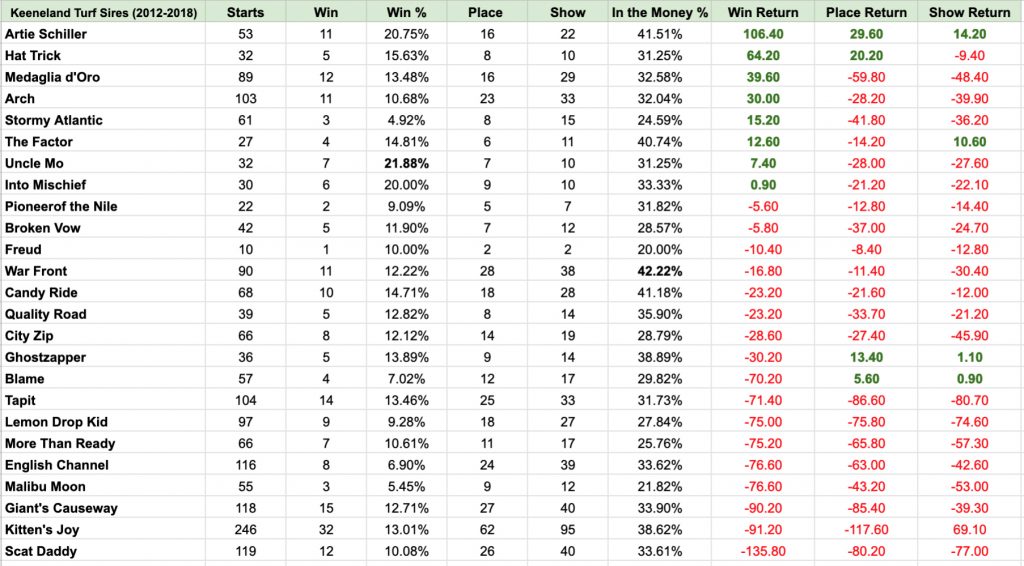Select War Front's bold 42.22% cell
The height and width of the screenshot is (566, 1024).
[x=660, y=271]
